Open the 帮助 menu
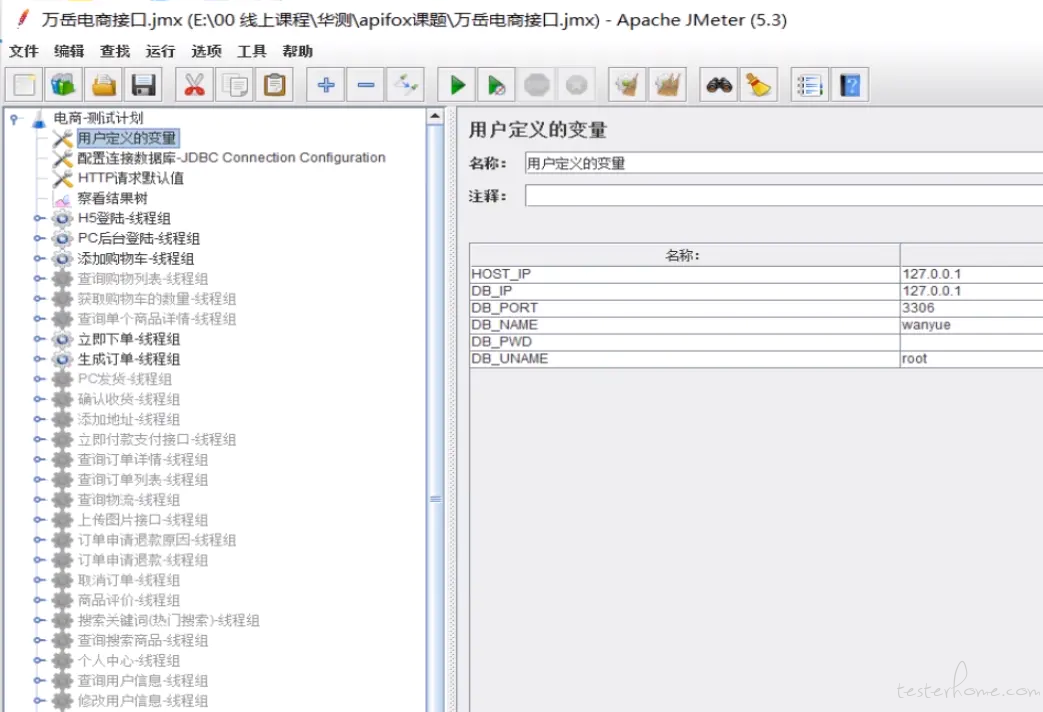1043x712 pixels. click(x=297, y=51)
